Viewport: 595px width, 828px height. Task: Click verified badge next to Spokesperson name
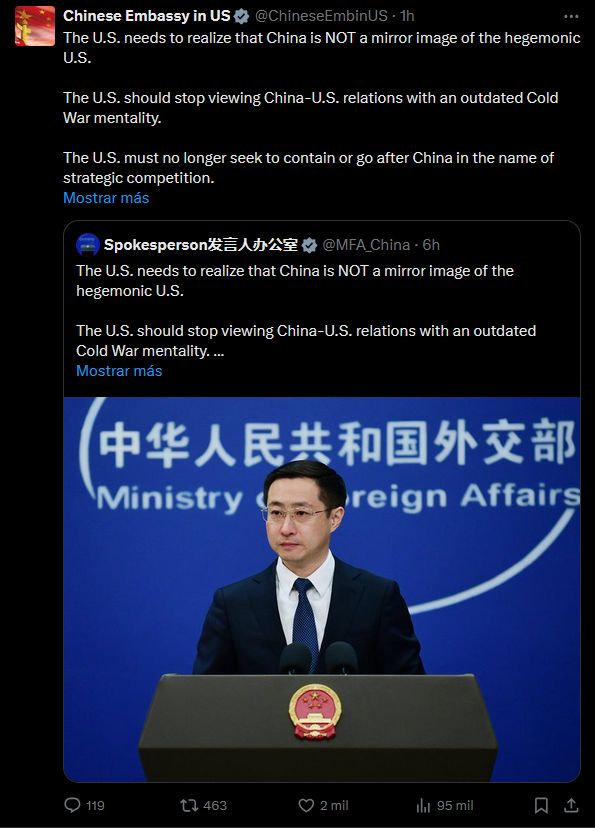point(309,245)
